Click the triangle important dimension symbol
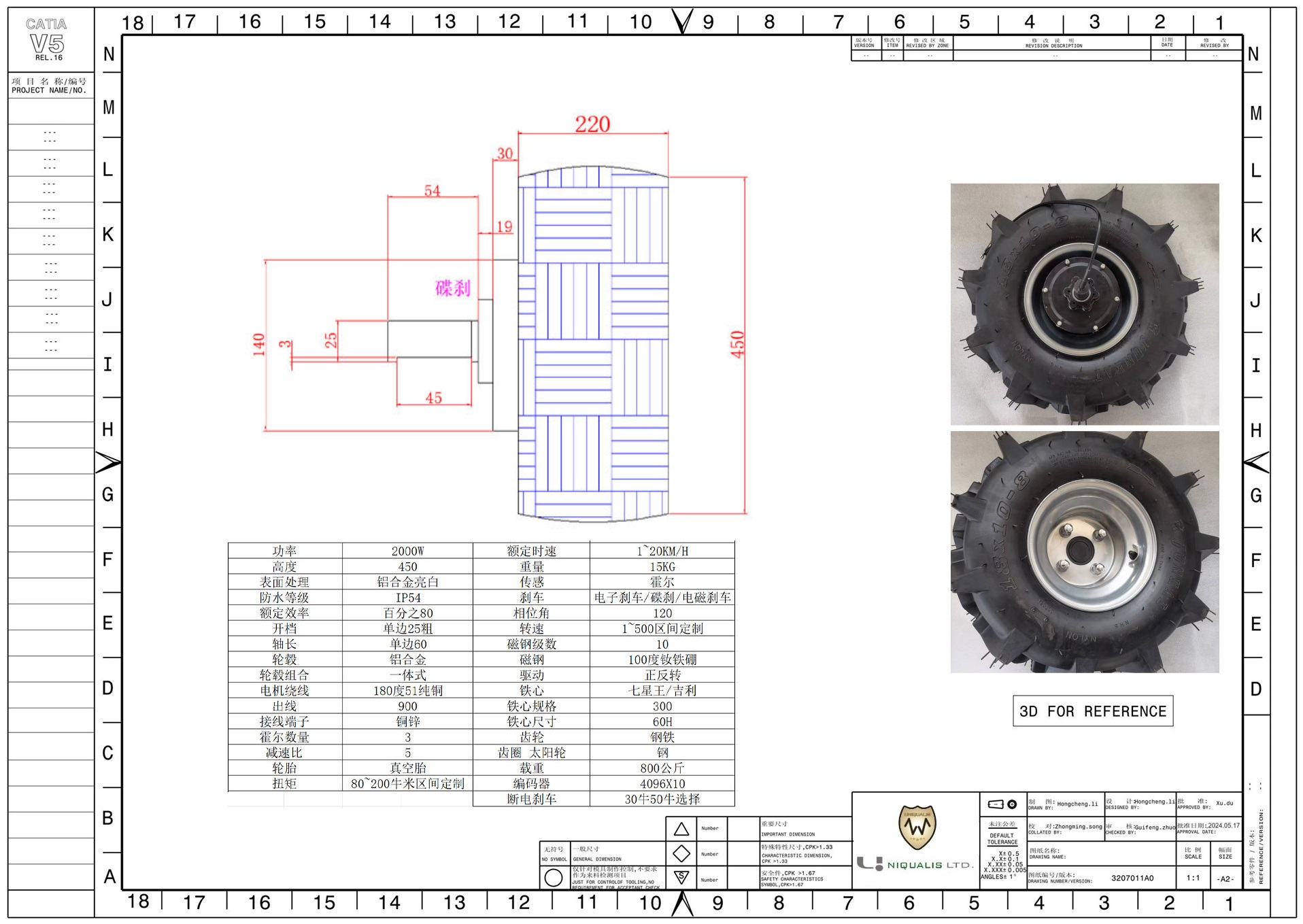The width and height of the screenshot is (1303, 924). (681, 829)
